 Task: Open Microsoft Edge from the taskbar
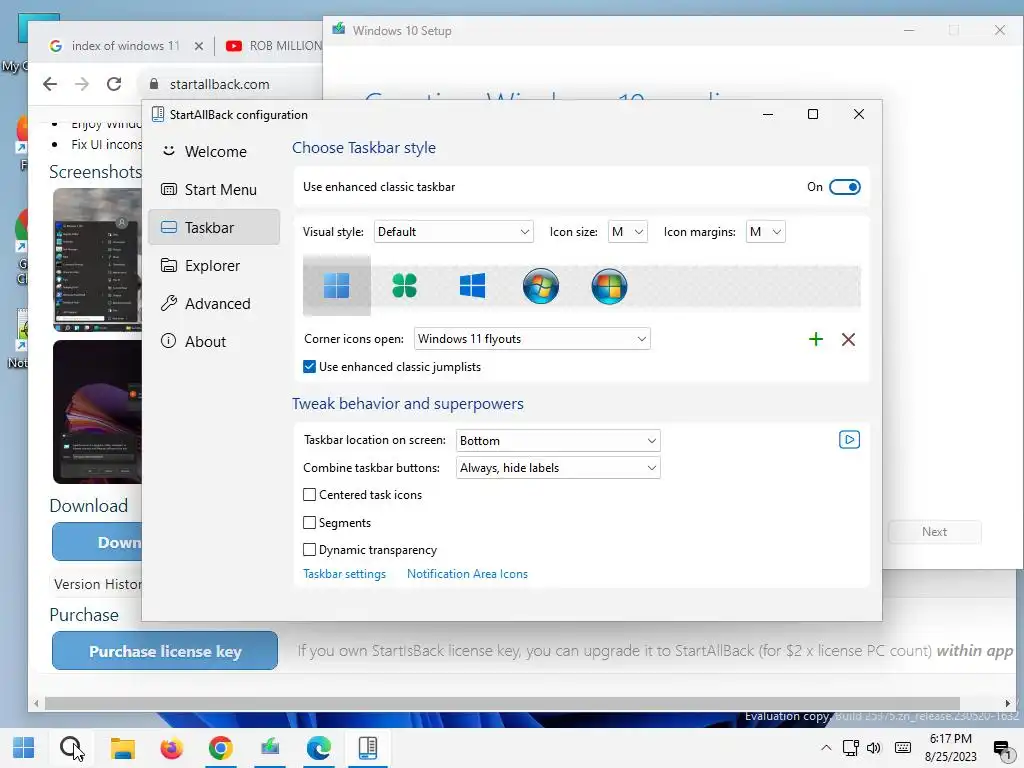pos(319,748)
